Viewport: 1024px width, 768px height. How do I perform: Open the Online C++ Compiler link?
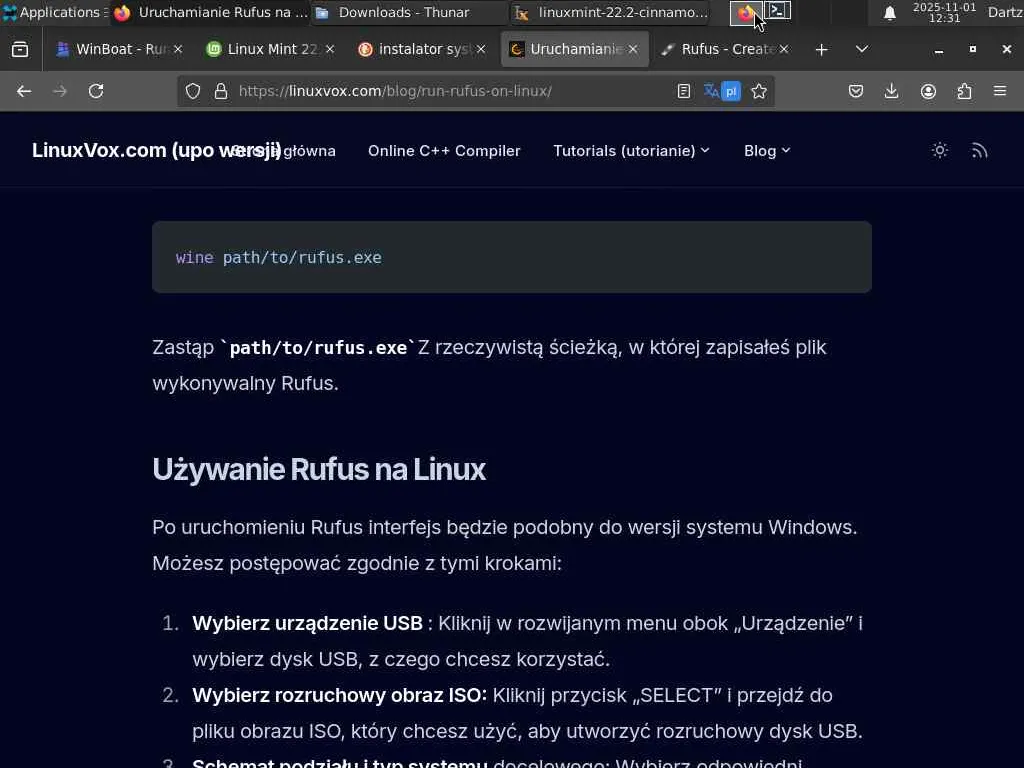(x=444, y=151)
